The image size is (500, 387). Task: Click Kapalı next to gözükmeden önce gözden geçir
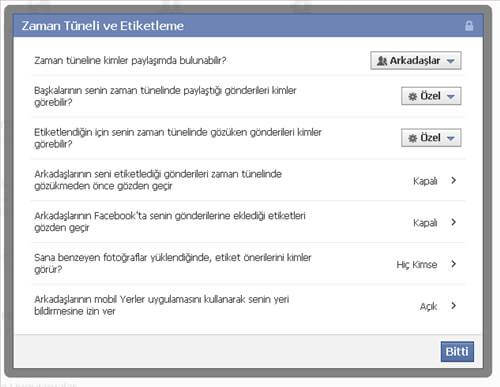pos(425,181)
